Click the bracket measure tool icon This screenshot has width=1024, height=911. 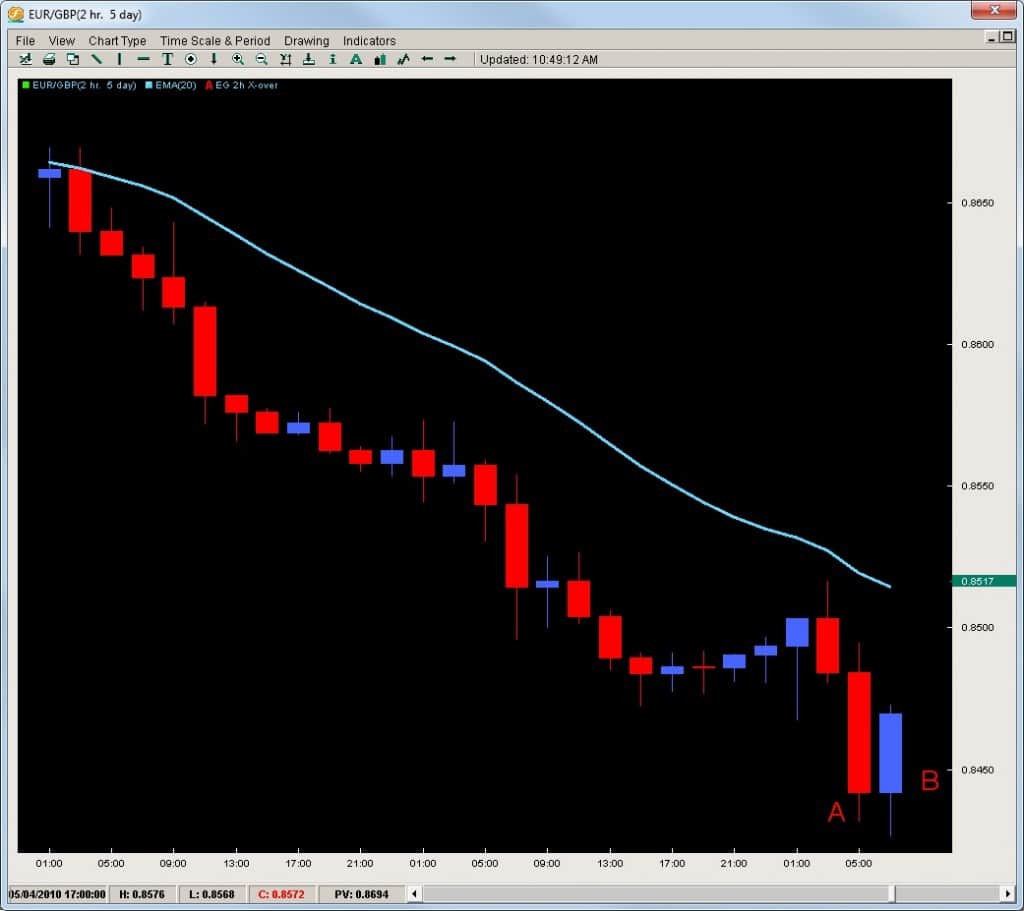[285, 59]
